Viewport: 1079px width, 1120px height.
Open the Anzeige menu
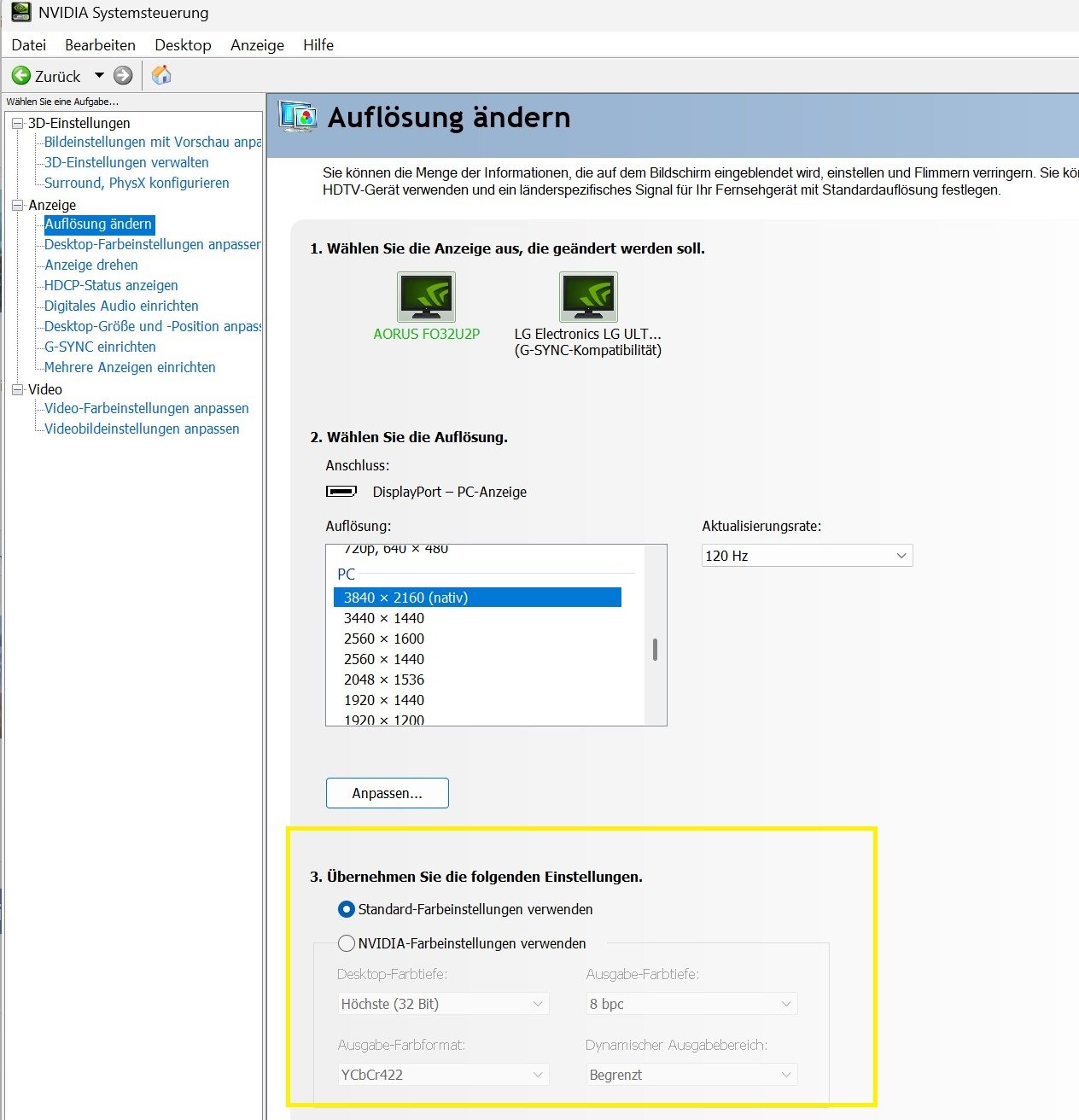pos(257,45)
